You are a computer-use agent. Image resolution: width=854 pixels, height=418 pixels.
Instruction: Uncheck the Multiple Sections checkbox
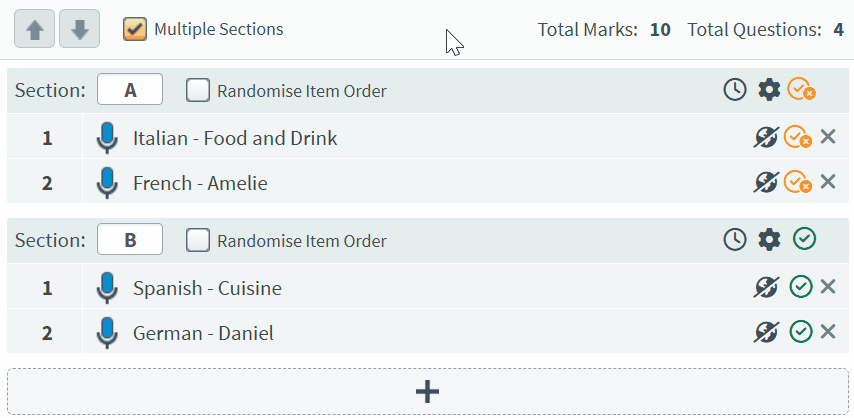[135, 29]
